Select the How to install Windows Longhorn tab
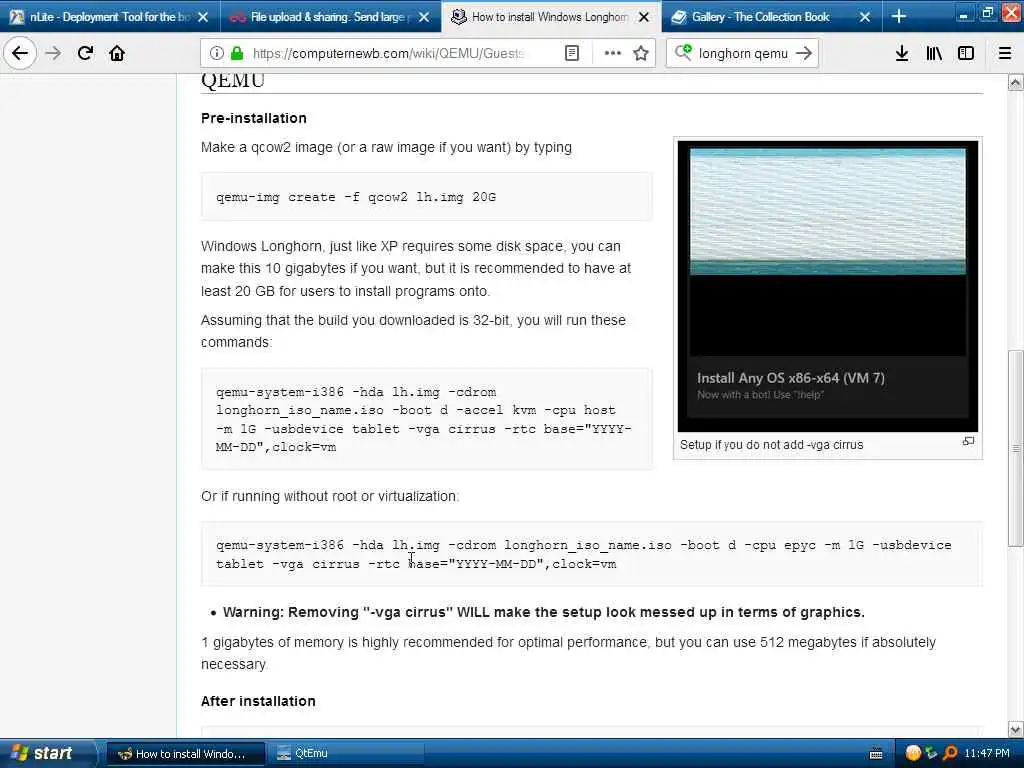 (x=551, y=16)
